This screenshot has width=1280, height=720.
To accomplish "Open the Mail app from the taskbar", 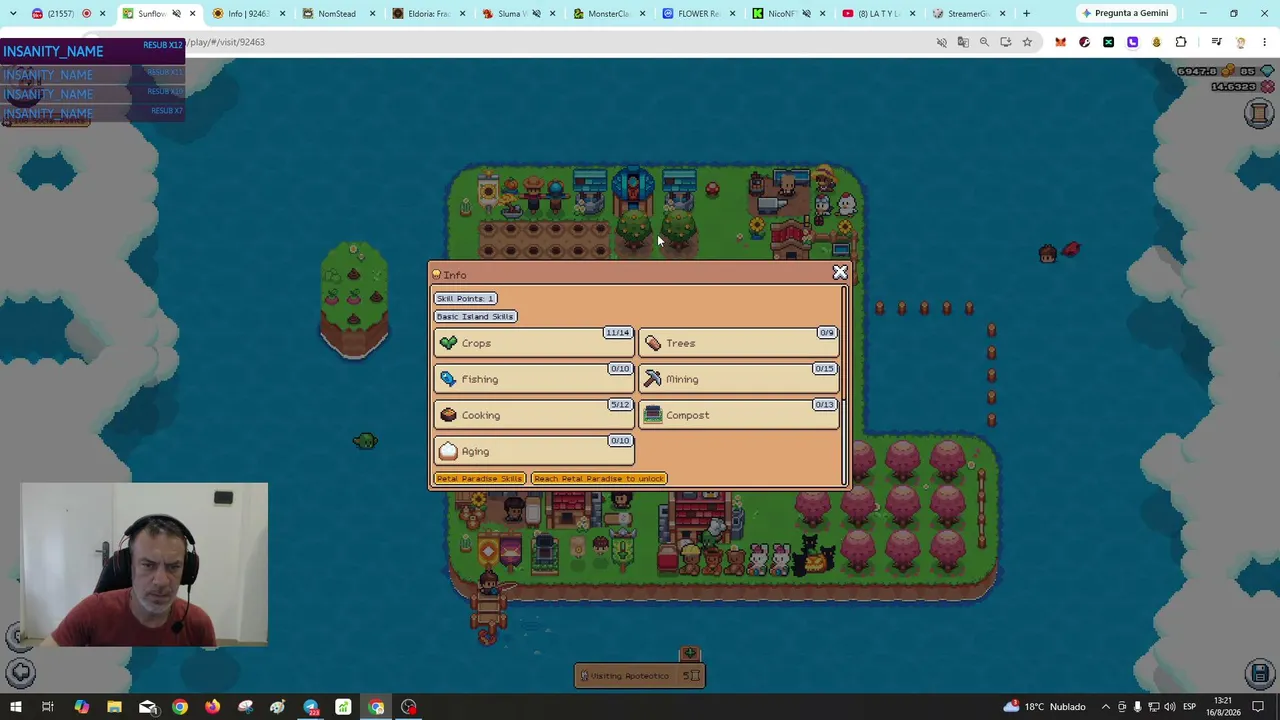I will click(147, 707).
